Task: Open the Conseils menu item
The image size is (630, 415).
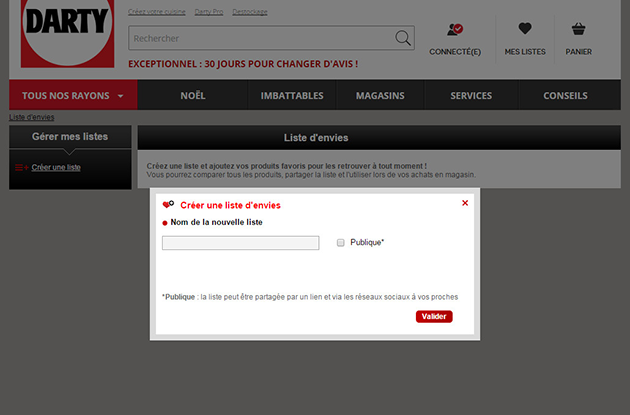Action: [x=565, y=96]
